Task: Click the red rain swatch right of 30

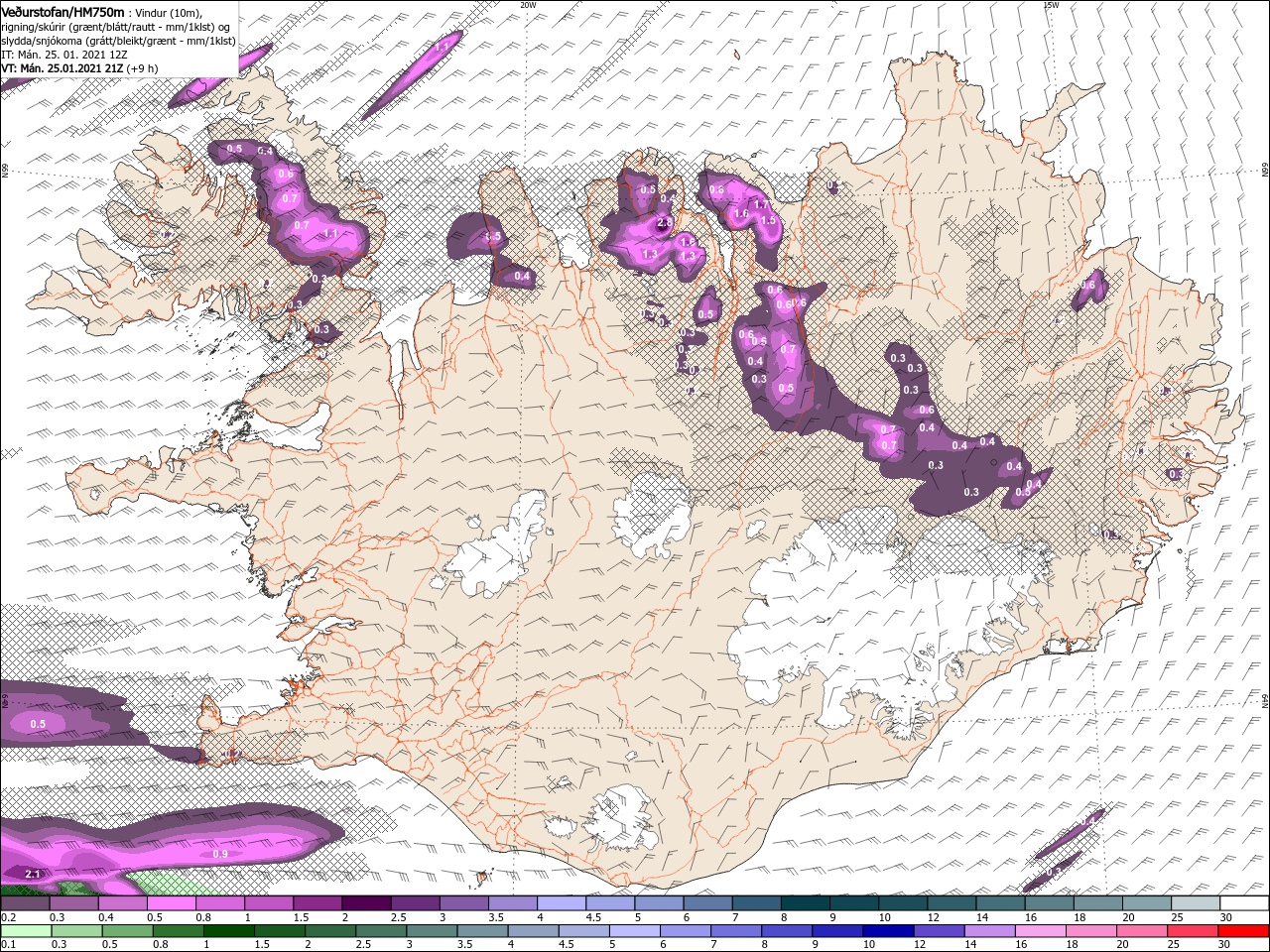Action: (x=1243, y=930)
